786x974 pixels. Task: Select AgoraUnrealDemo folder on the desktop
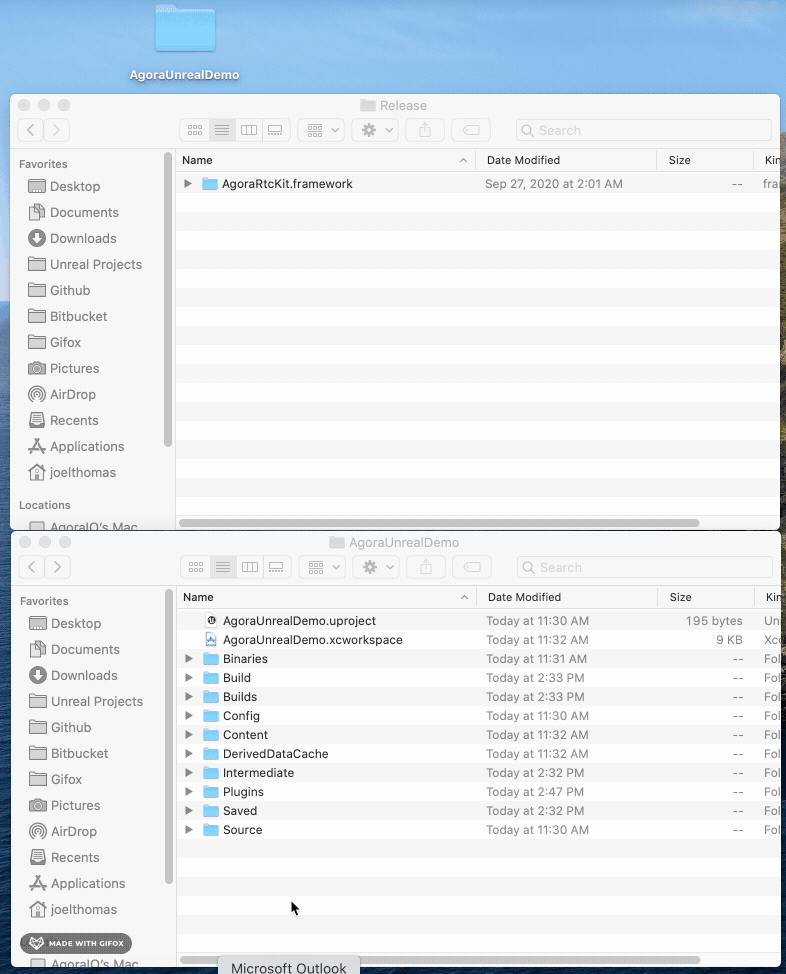click(x=185, y=42)
